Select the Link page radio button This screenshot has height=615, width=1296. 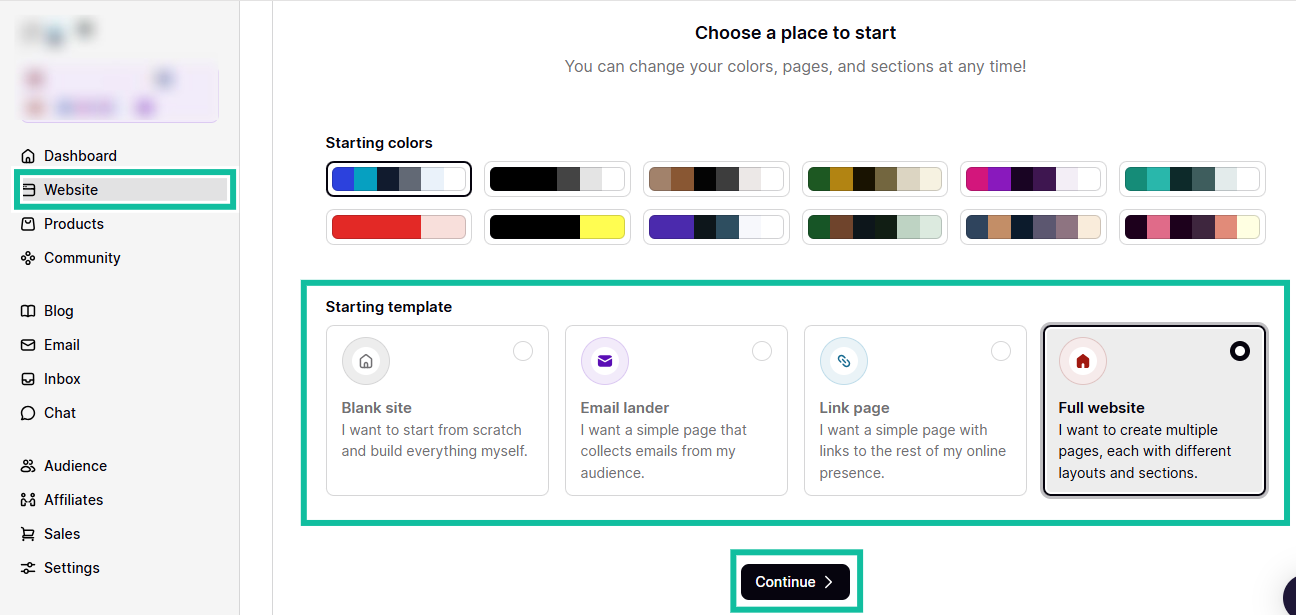(1001, 351)
